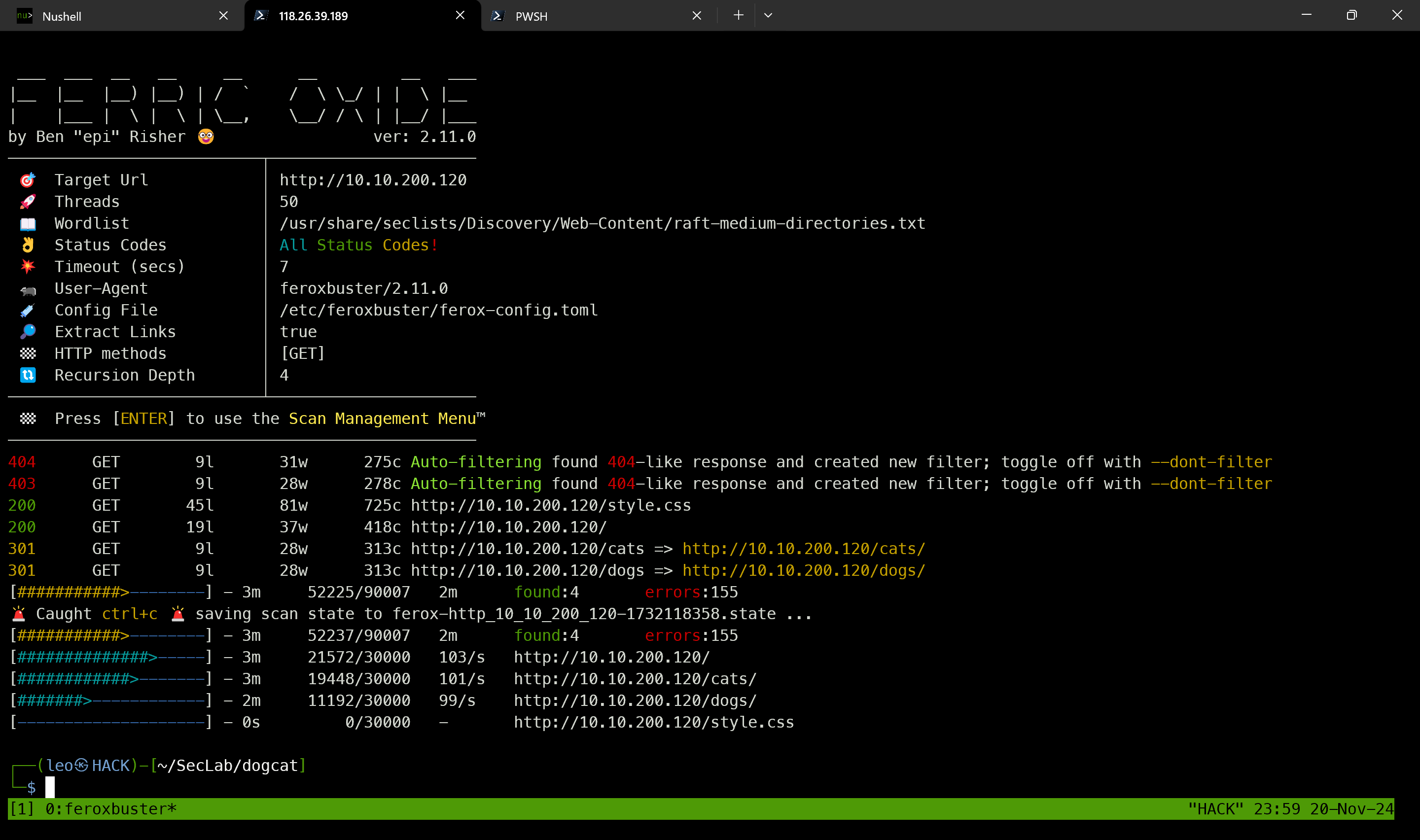This screenshot has height=840, width=1420.
Task: Open a new terminal tab
Action: [x=738, y=15]
